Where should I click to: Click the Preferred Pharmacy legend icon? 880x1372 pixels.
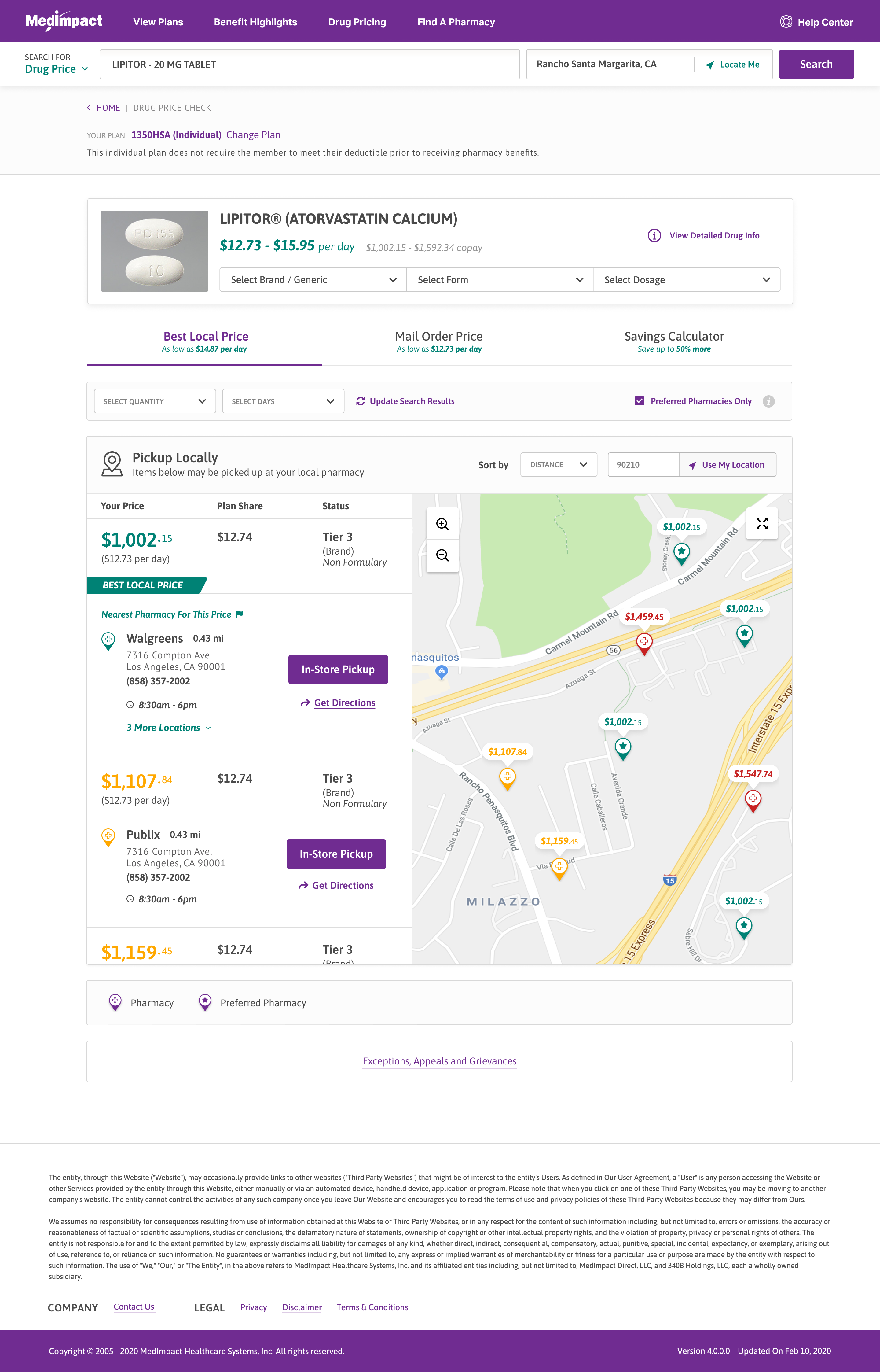205,1002
